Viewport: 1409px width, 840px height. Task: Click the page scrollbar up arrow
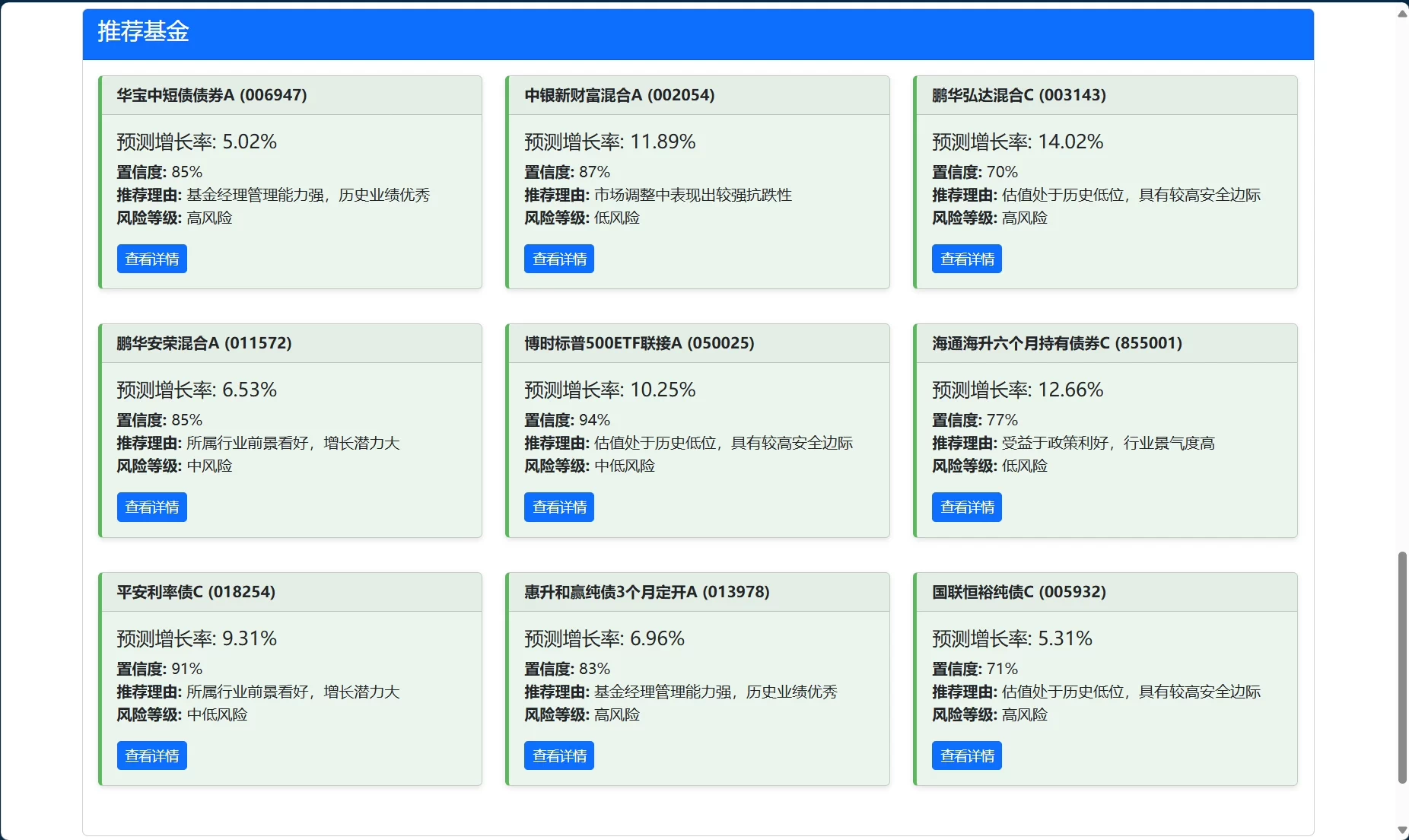click(x=1402, y=13)
